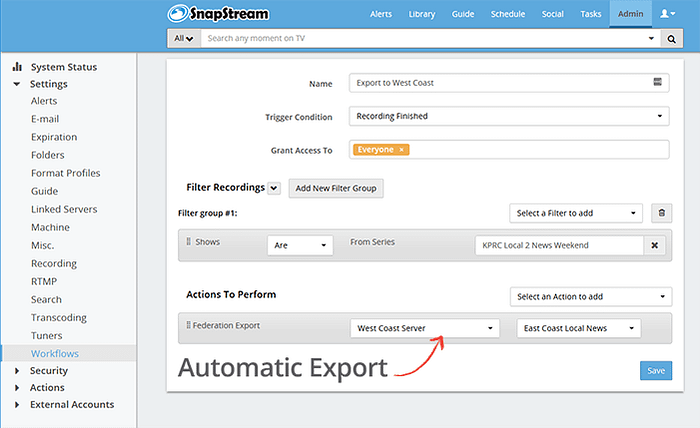Click the SnapStream logo
This screenshot has height=428, width=700.
[x=218, y=14]
